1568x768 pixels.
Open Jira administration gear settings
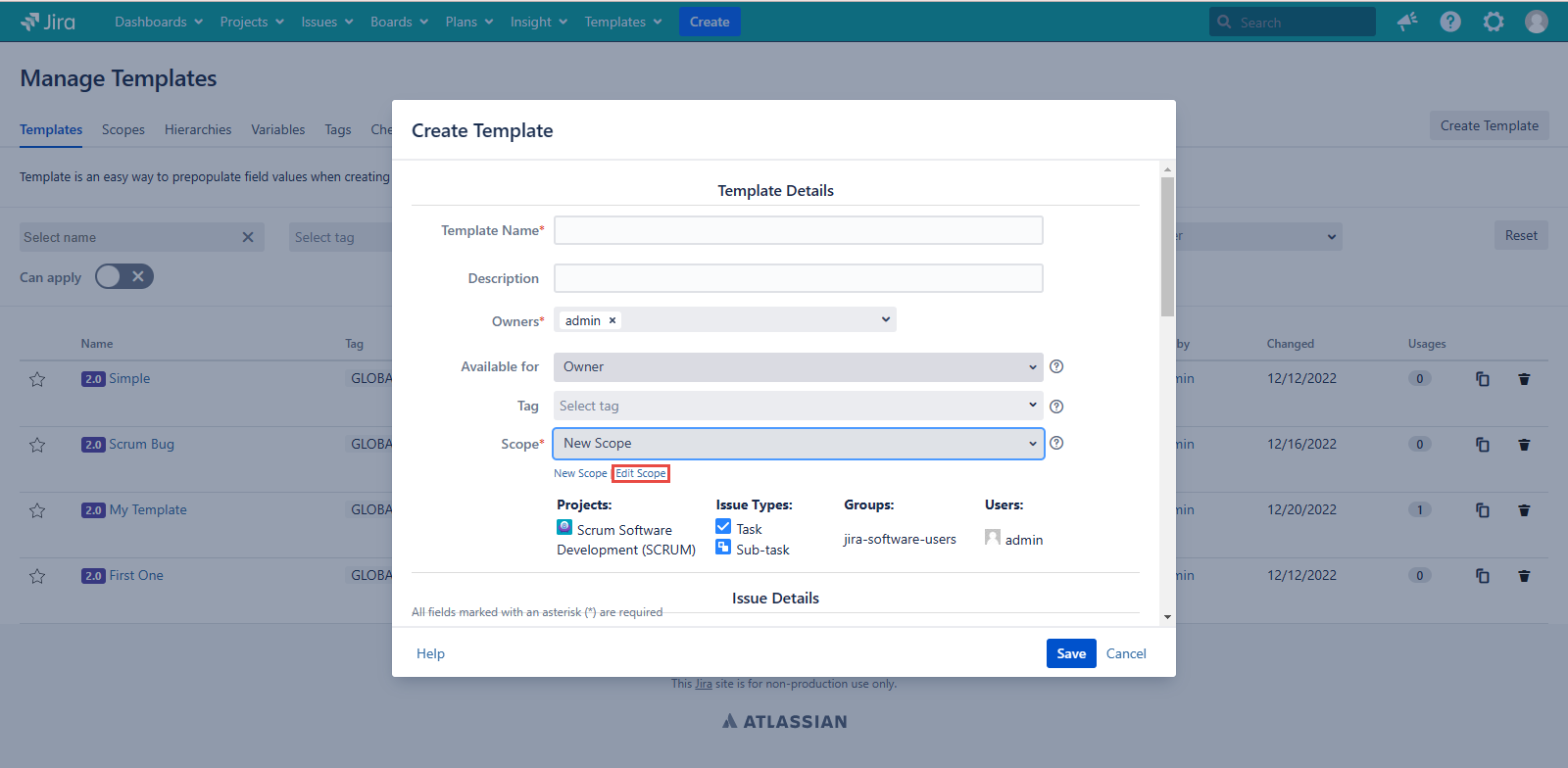(x=1494, y=22)
